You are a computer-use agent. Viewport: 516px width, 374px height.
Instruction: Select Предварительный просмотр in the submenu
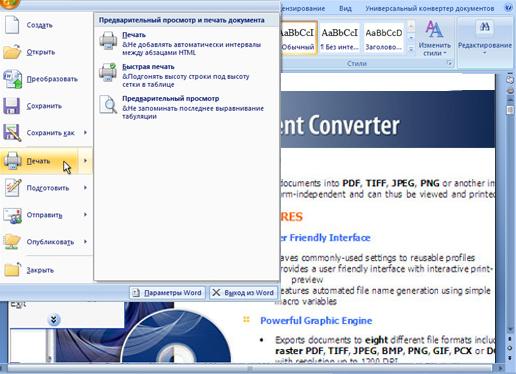187,107
